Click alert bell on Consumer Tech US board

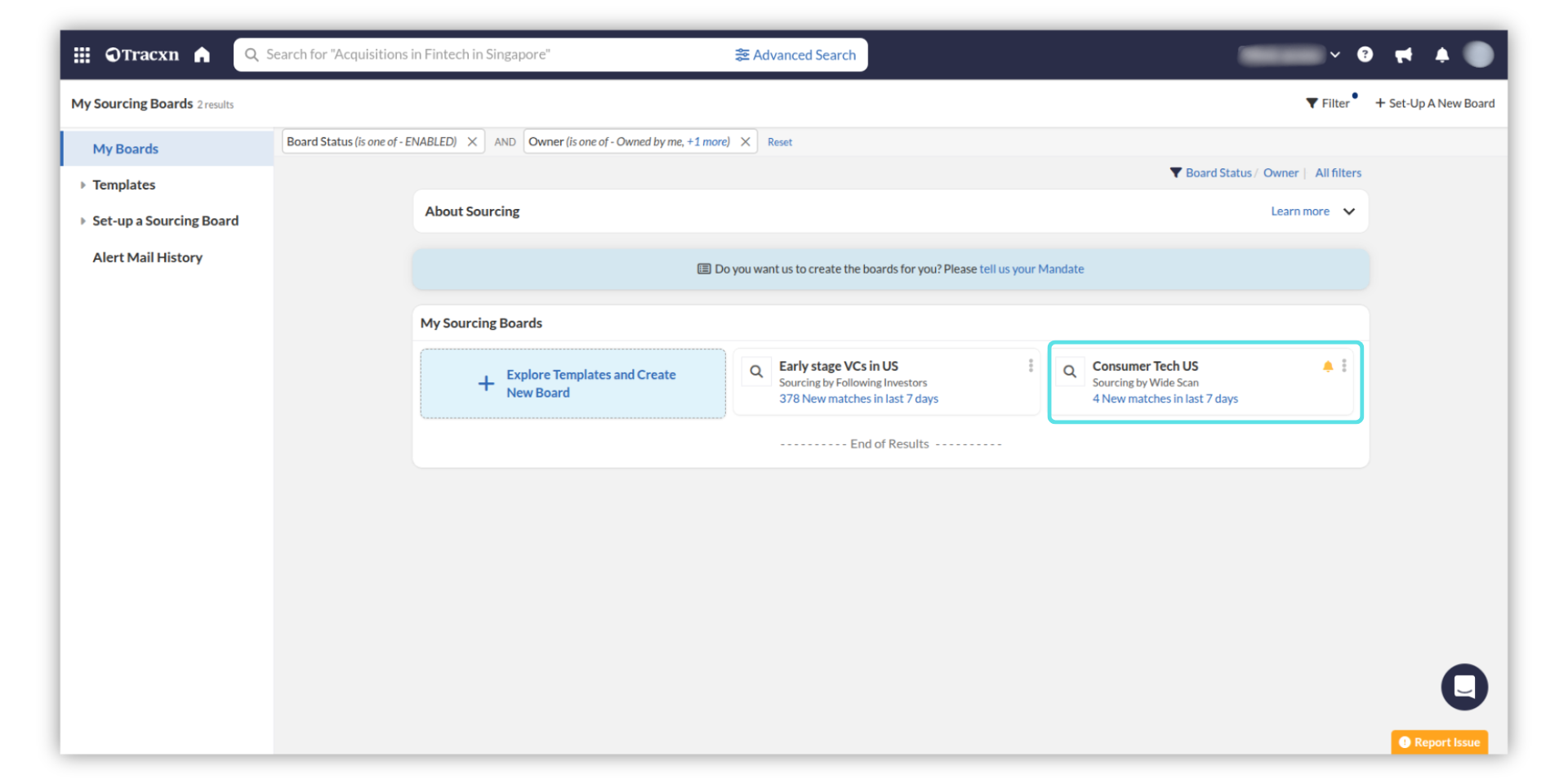(x=1328, y=367)
